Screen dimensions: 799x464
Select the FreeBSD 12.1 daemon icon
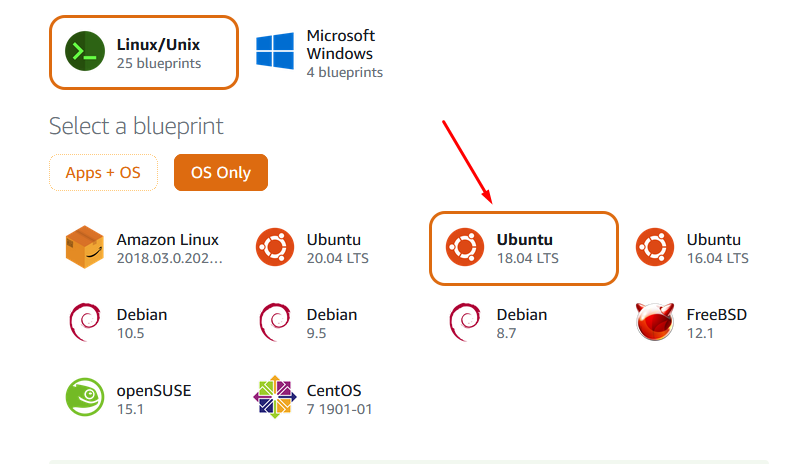(655, 322)
